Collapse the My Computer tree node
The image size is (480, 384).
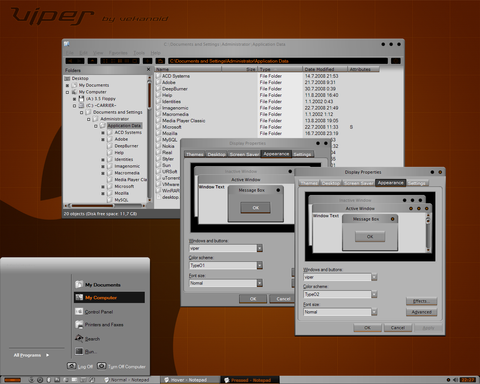coord(67,92)
